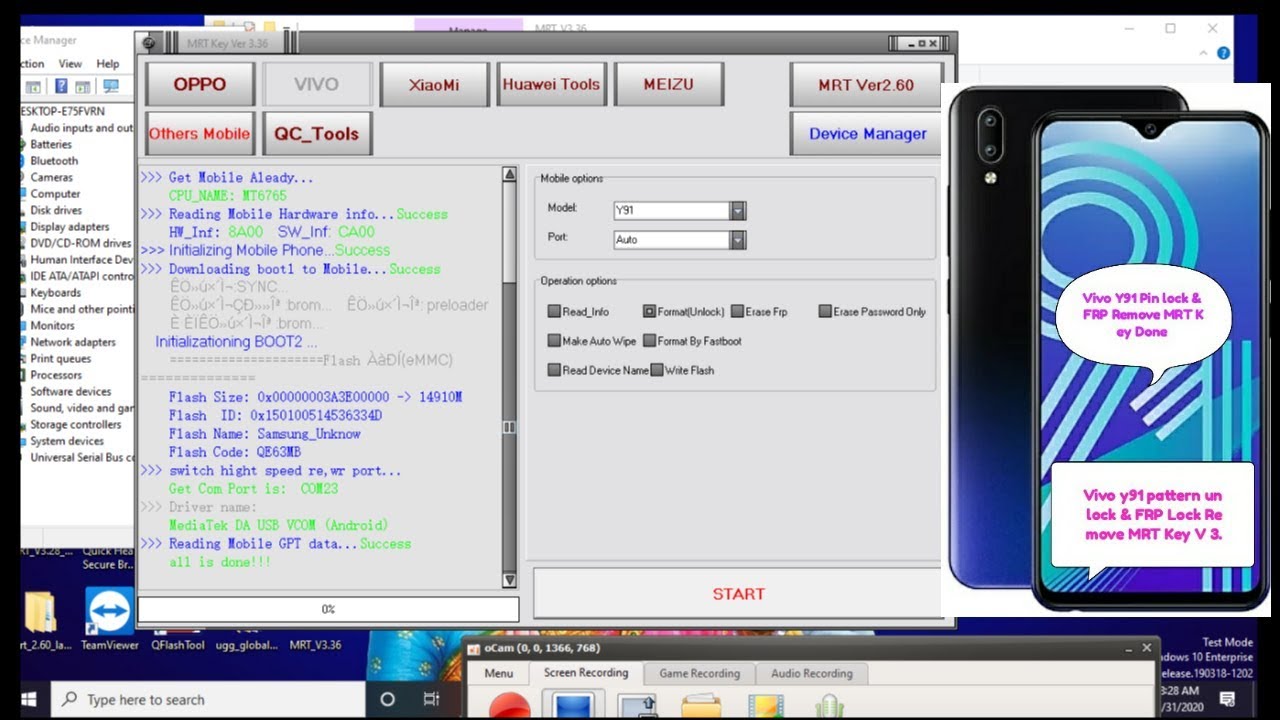Launch MRT Ver2.60 module

tap(866, 84)
